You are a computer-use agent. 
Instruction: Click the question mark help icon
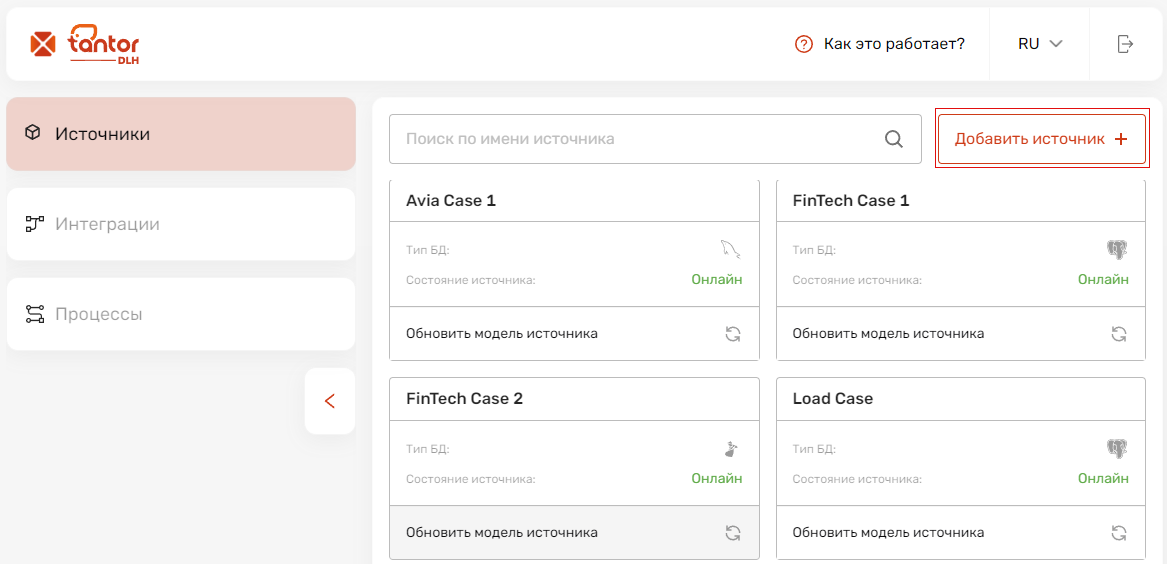pyautogui.click(x=804, y=44)
